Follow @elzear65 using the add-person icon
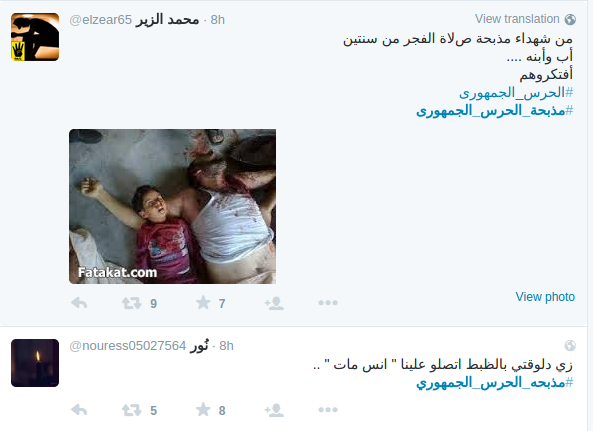593x431 pixels. click(274, 303)
